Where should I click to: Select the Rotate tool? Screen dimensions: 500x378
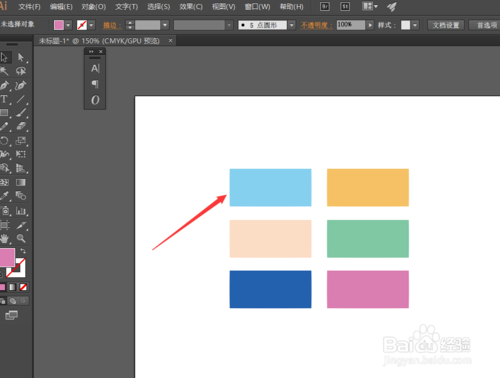4,140
